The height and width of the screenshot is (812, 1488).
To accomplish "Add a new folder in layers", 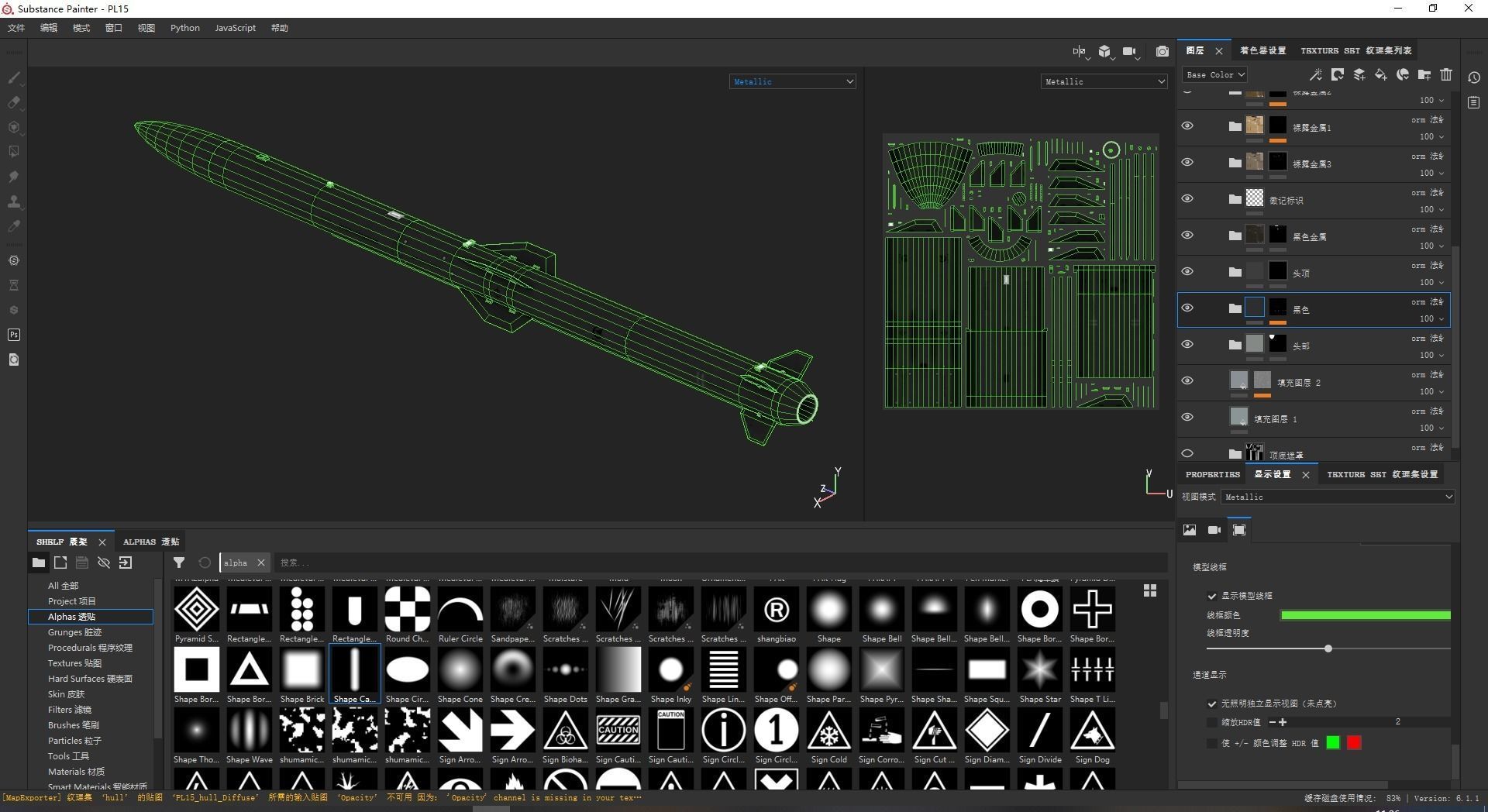I will click(1424, 74).
